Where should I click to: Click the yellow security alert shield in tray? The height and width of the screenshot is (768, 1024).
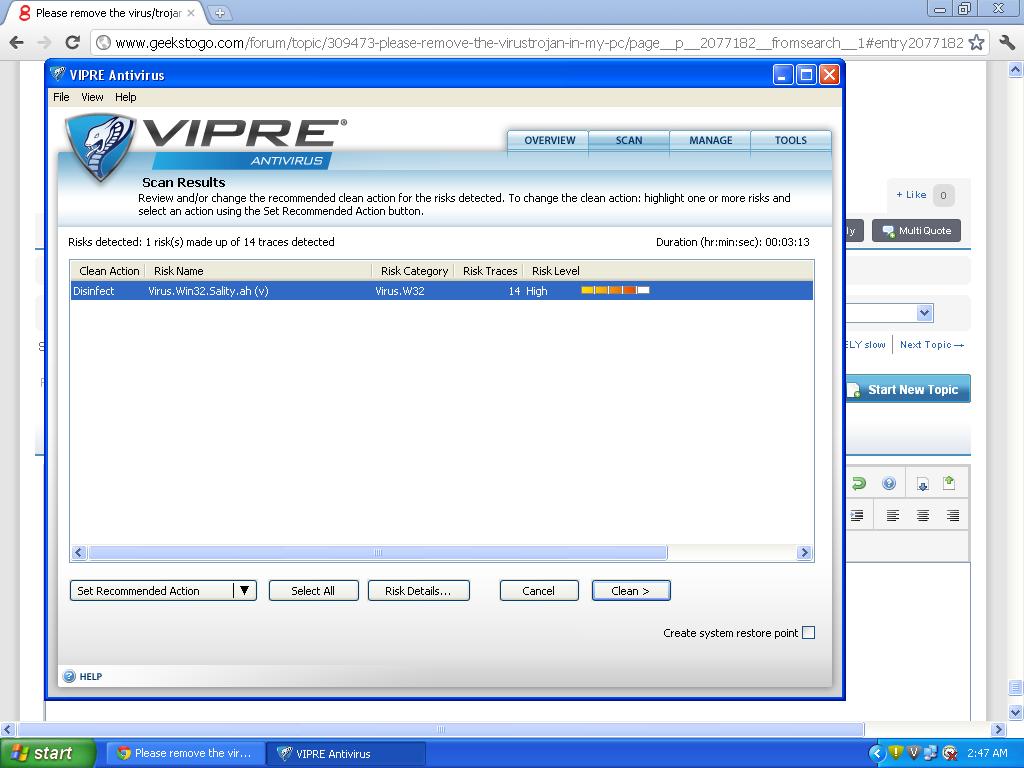pyautogui.click(x=895, y=753)
